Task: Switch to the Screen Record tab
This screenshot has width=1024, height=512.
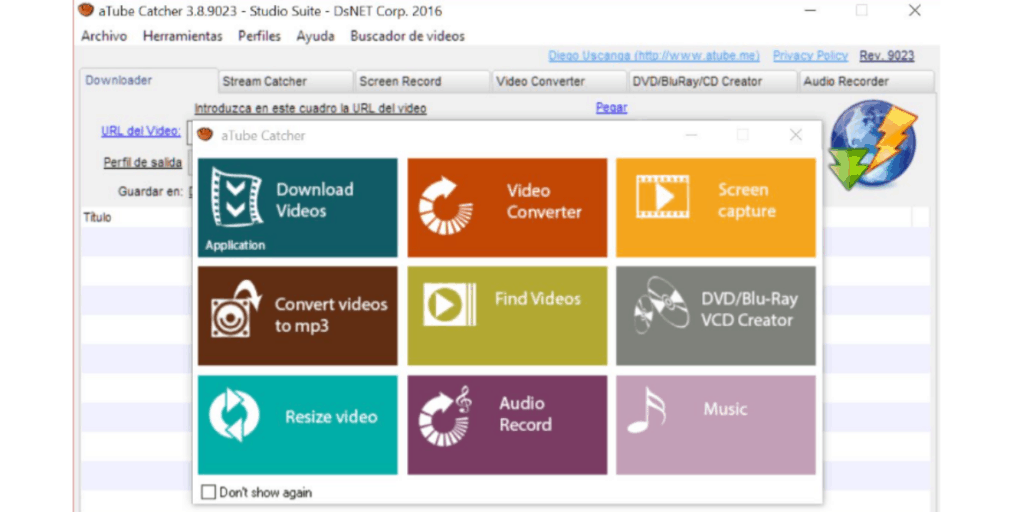Action: (x=423, y=82)
